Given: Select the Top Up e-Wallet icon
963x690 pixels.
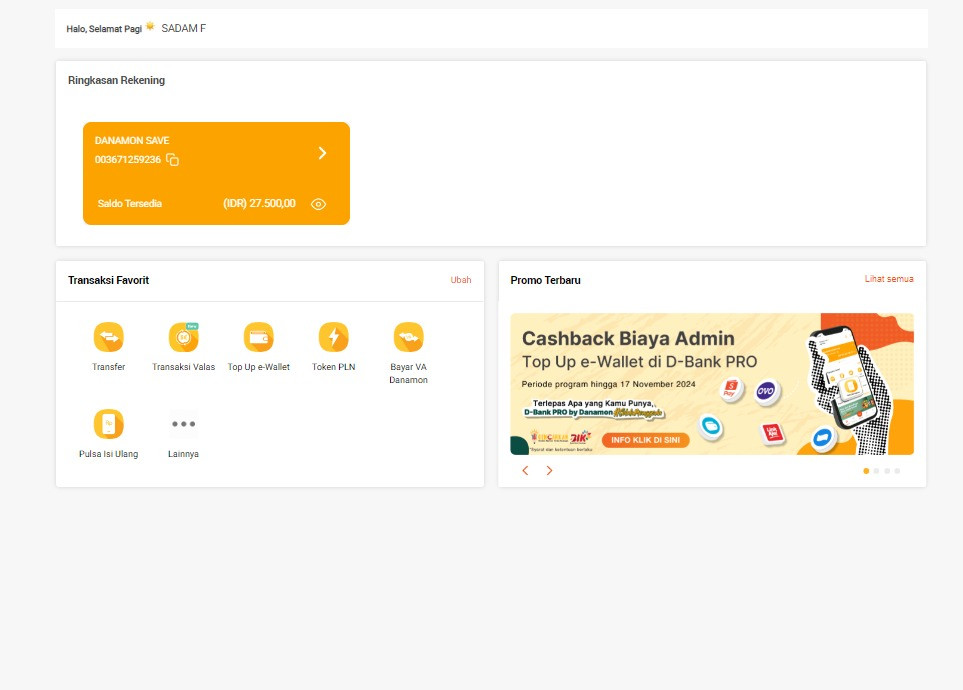Looking at the screenshot, I should pyautogui.click(x=259, y=337).
